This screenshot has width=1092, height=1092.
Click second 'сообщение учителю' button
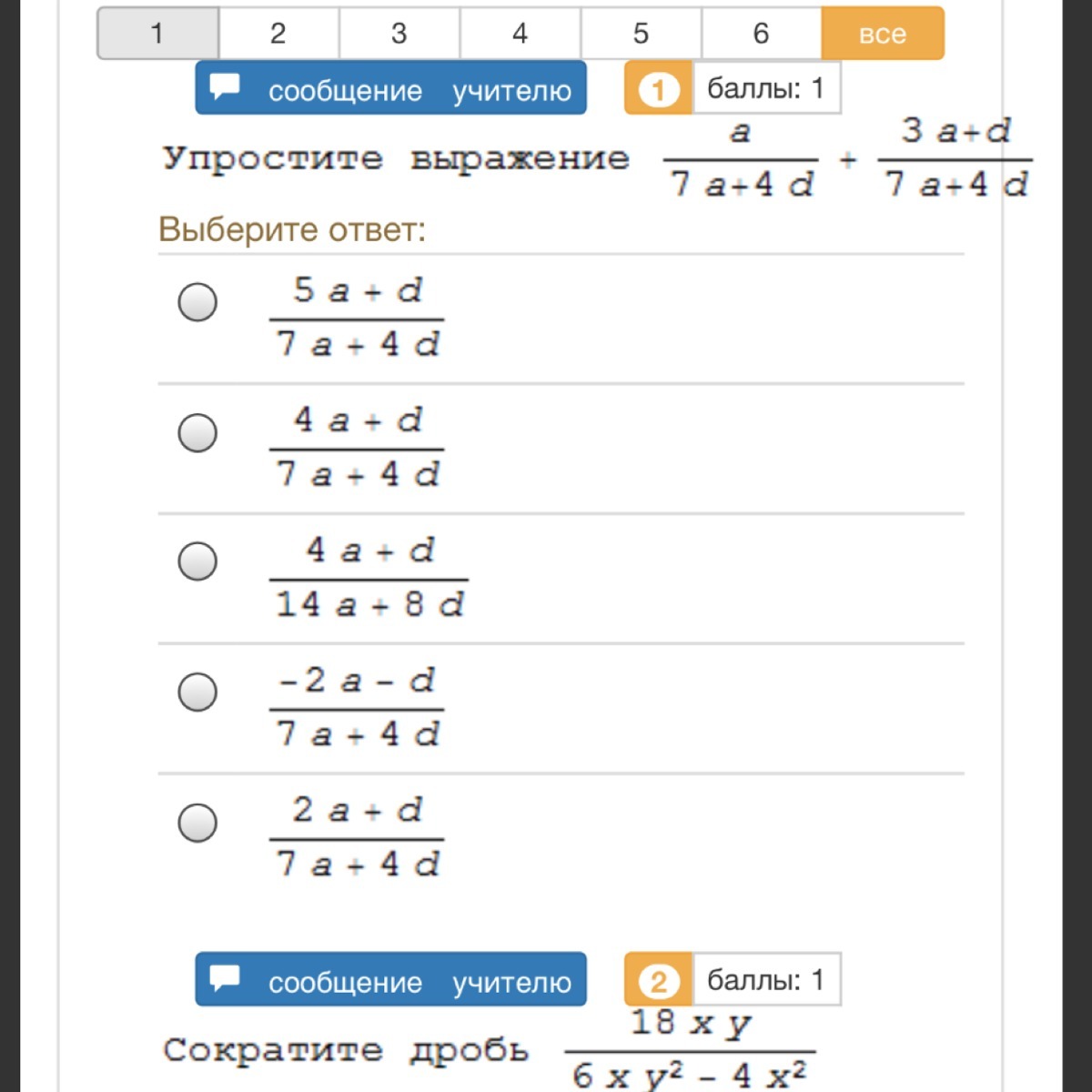tap(390, 980)
